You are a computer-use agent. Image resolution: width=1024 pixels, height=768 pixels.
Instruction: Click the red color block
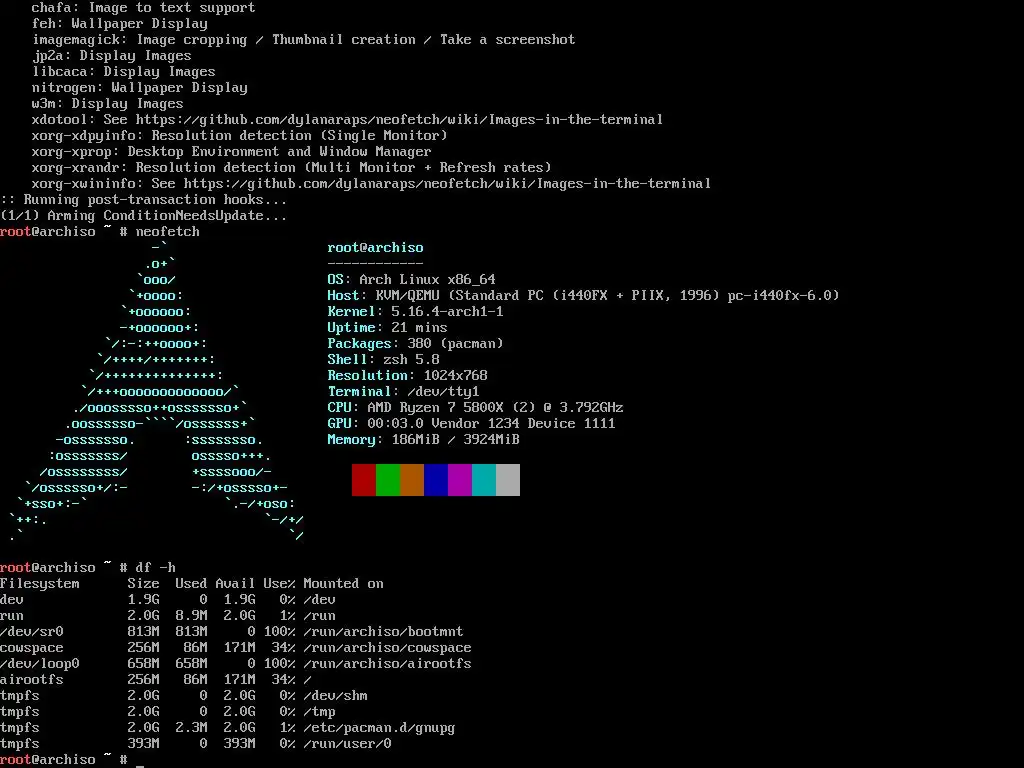point(364,480)
